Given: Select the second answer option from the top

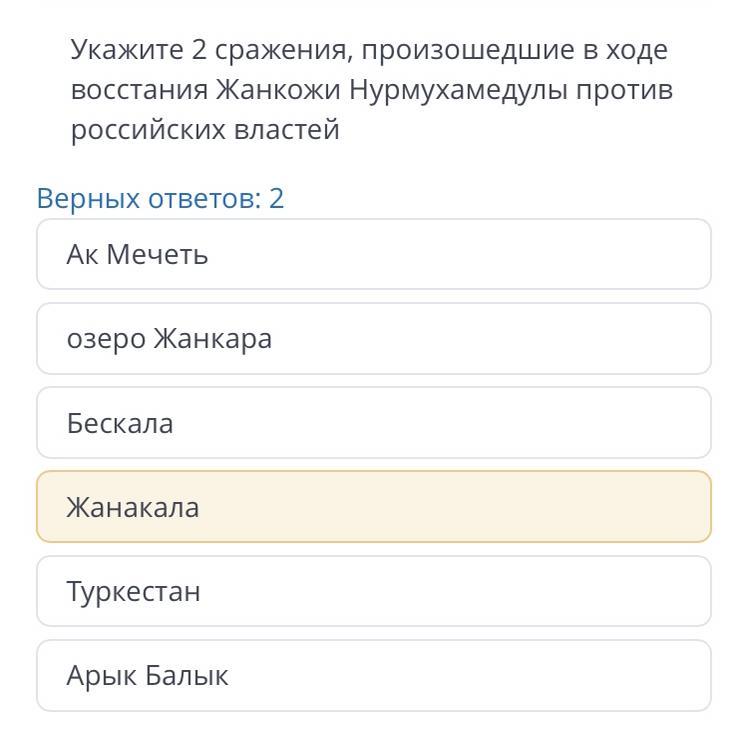Looking at the screenshot, I should coord(373,339).
